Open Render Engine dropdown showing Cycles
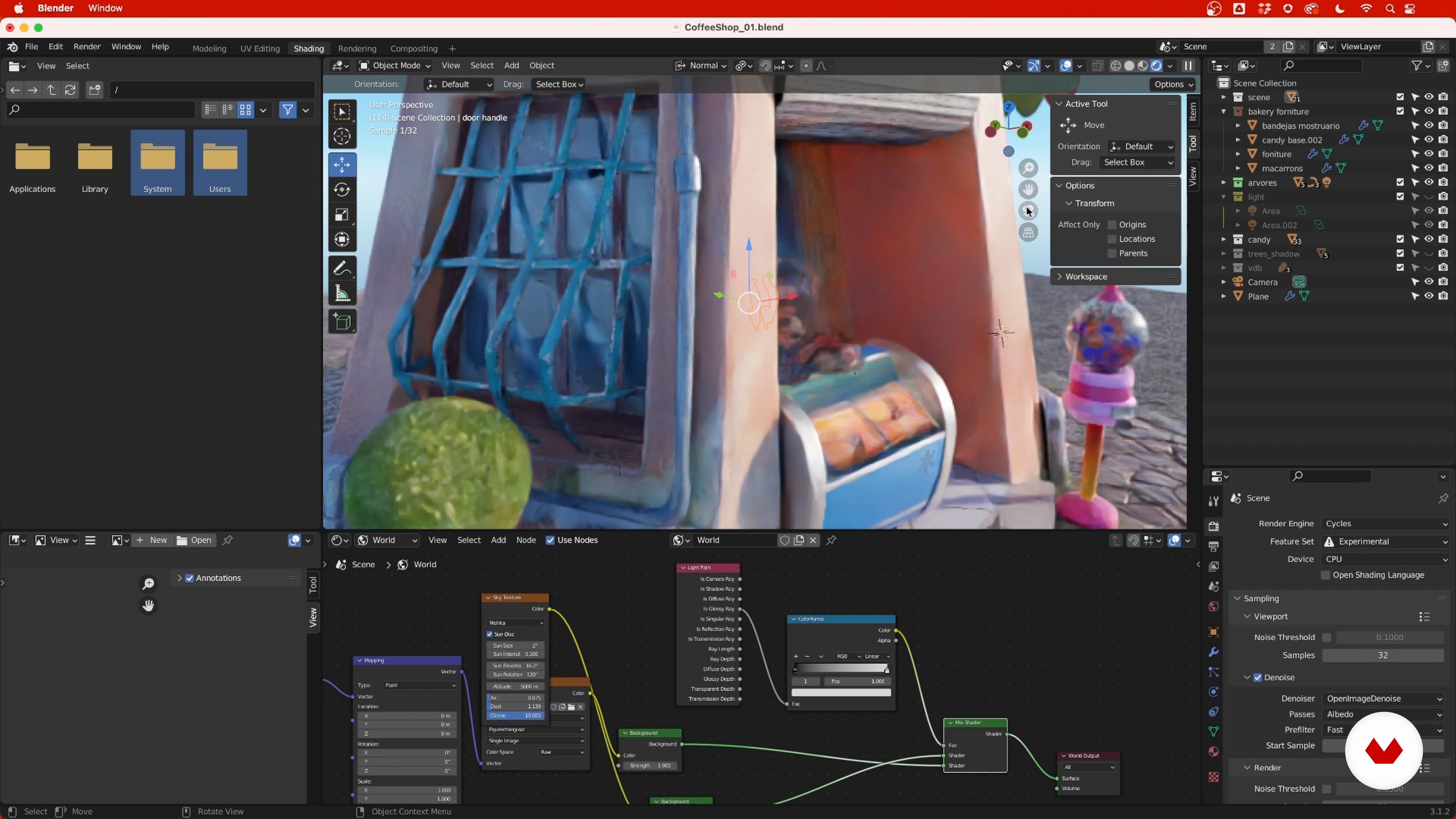This screenshot has width=1456, height=819. point(1385,524)
